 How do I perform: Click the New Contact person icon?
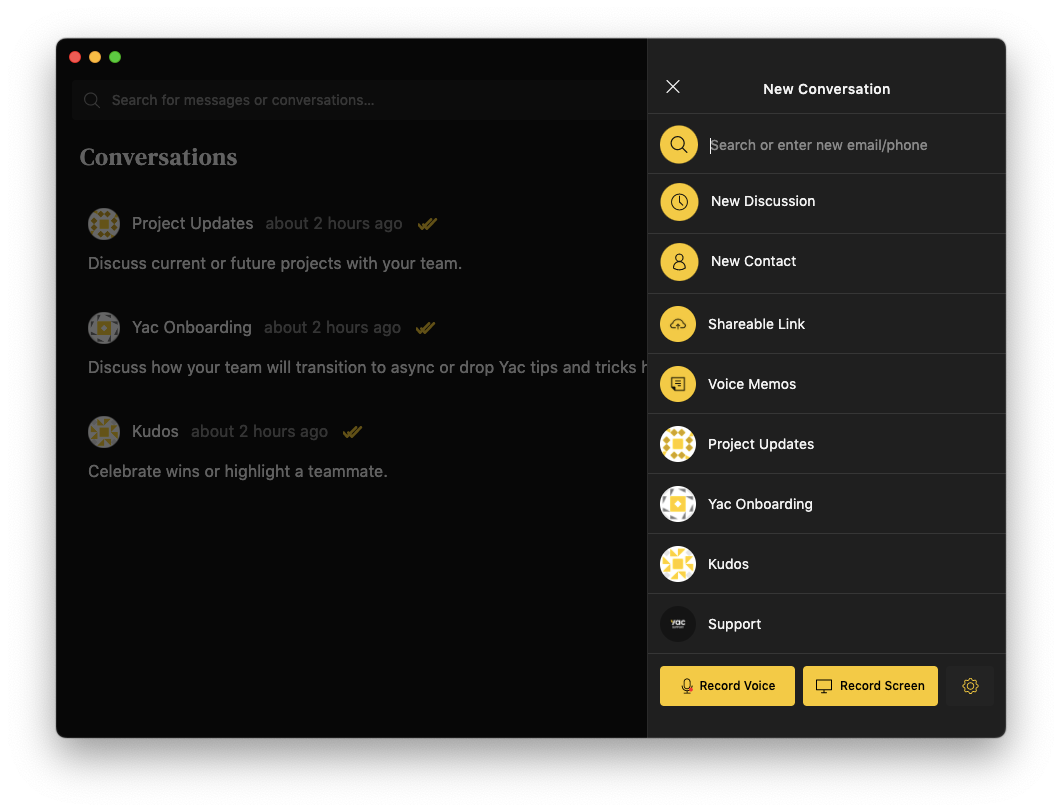pyautogui.click(x=679, y=261)
